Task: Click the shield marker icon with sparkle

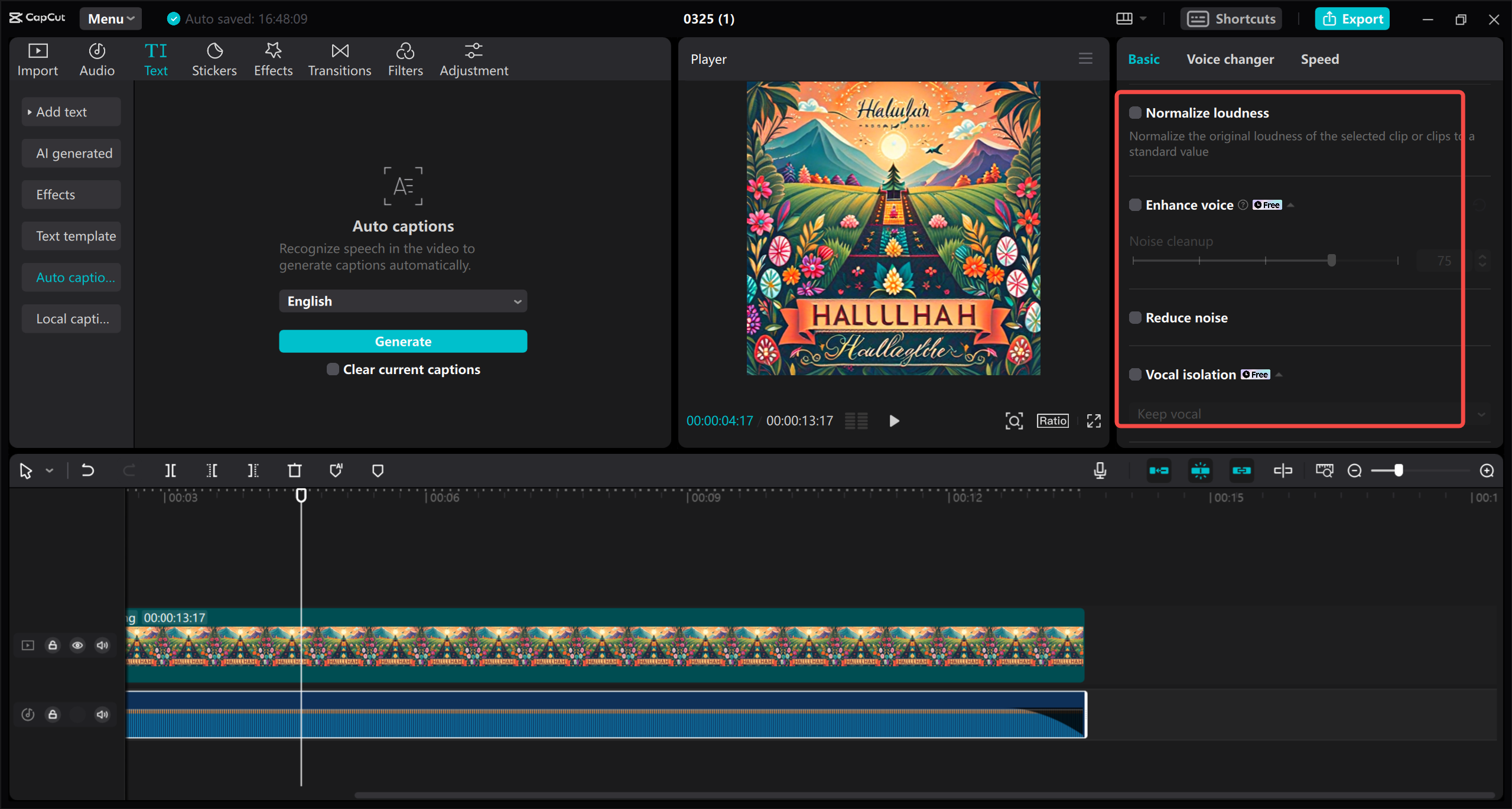Action: [336, 470]
